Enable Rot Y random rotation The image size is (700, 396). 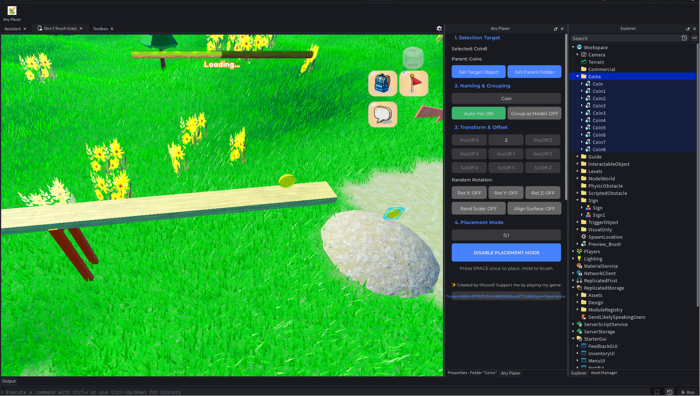(x=506, y=193)
